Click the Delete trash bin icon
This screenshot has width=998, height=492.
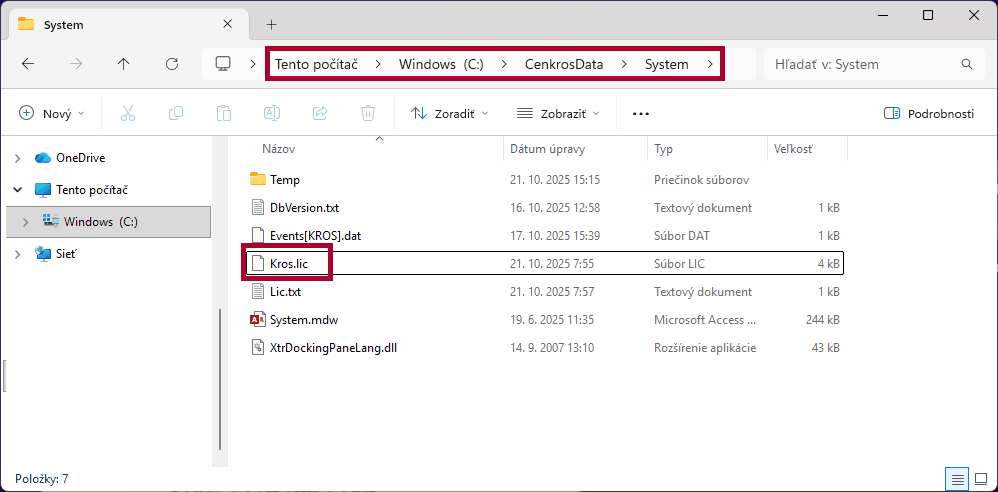(368, 113)
